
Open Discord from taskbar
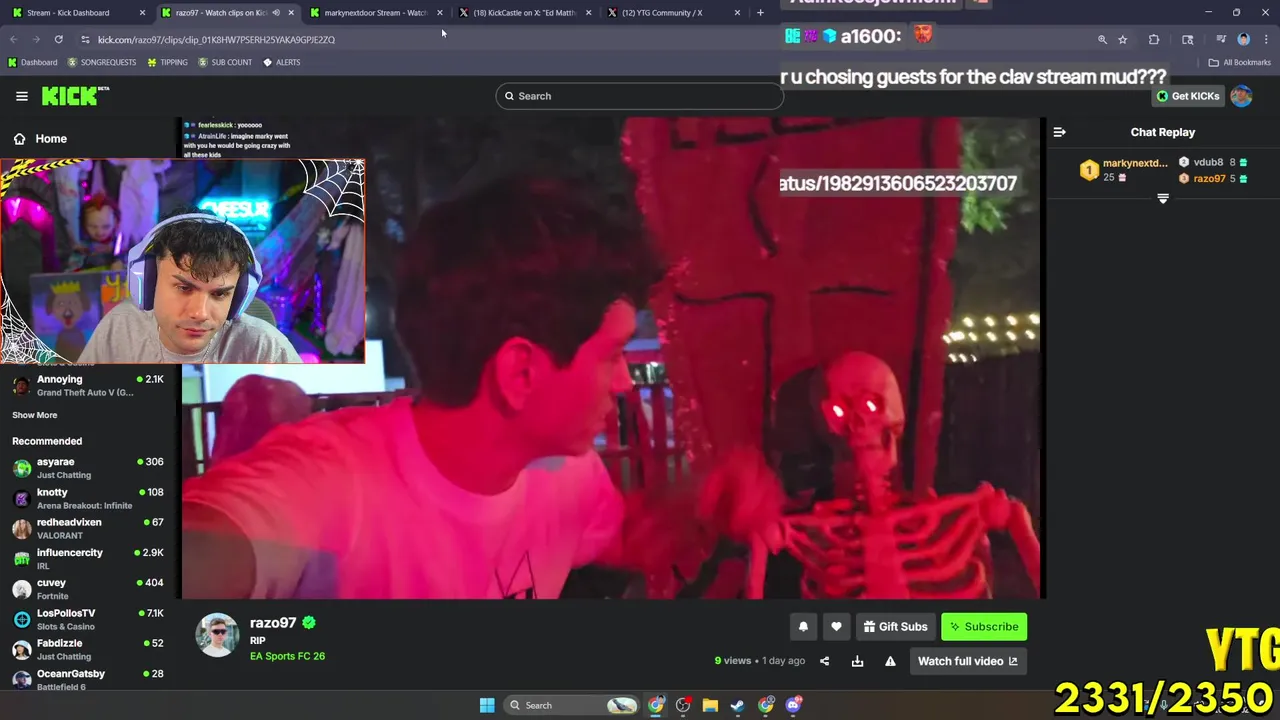tap(794, 705)
